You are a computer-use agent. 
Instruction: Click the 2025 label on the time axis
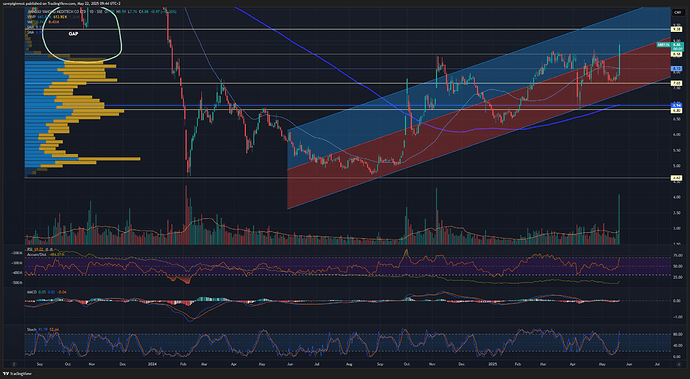click(x=492, y=364)
